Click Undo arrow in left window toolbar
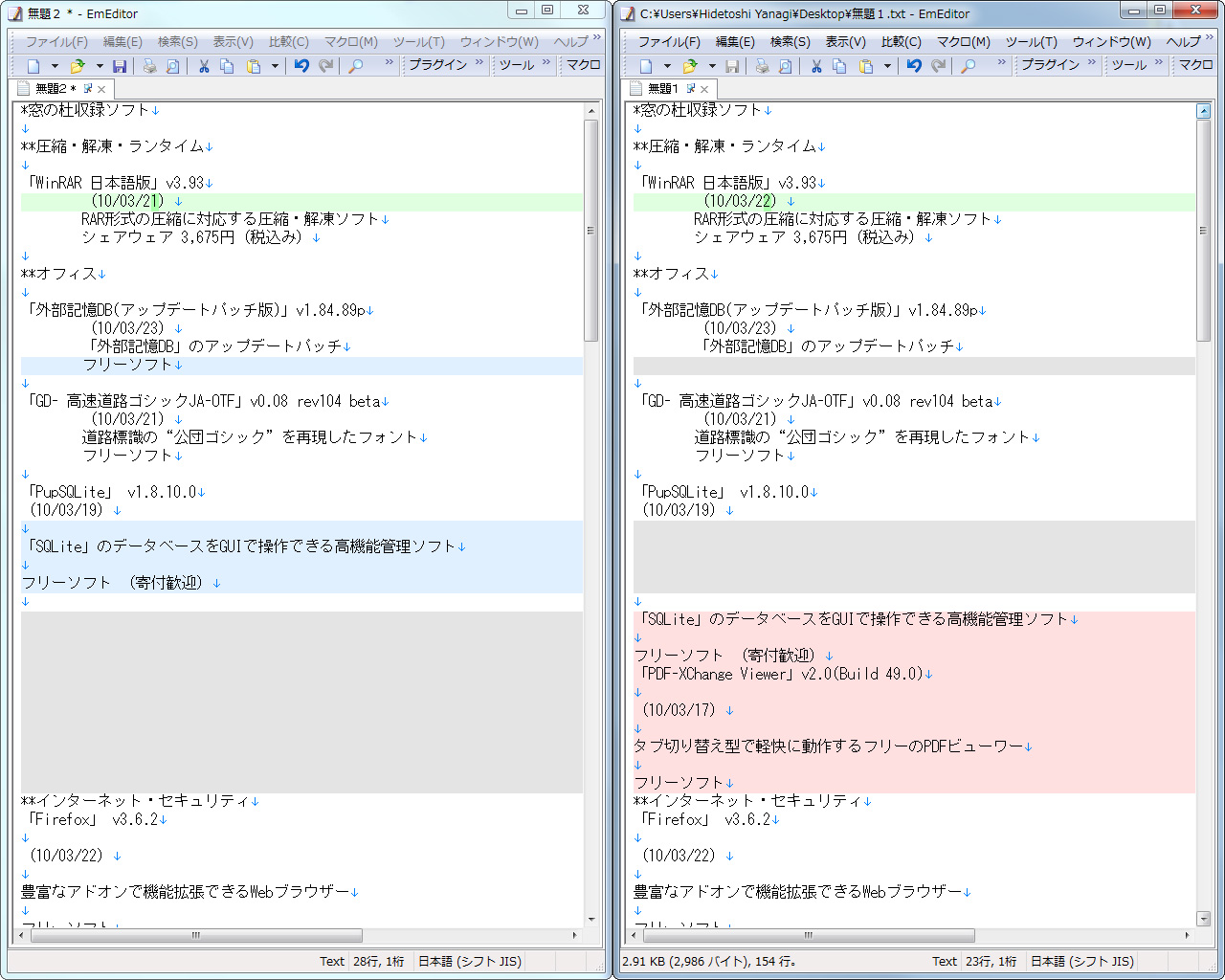Image resolution: width=1225 pixels, height=980 pixels. pos(301,66)
